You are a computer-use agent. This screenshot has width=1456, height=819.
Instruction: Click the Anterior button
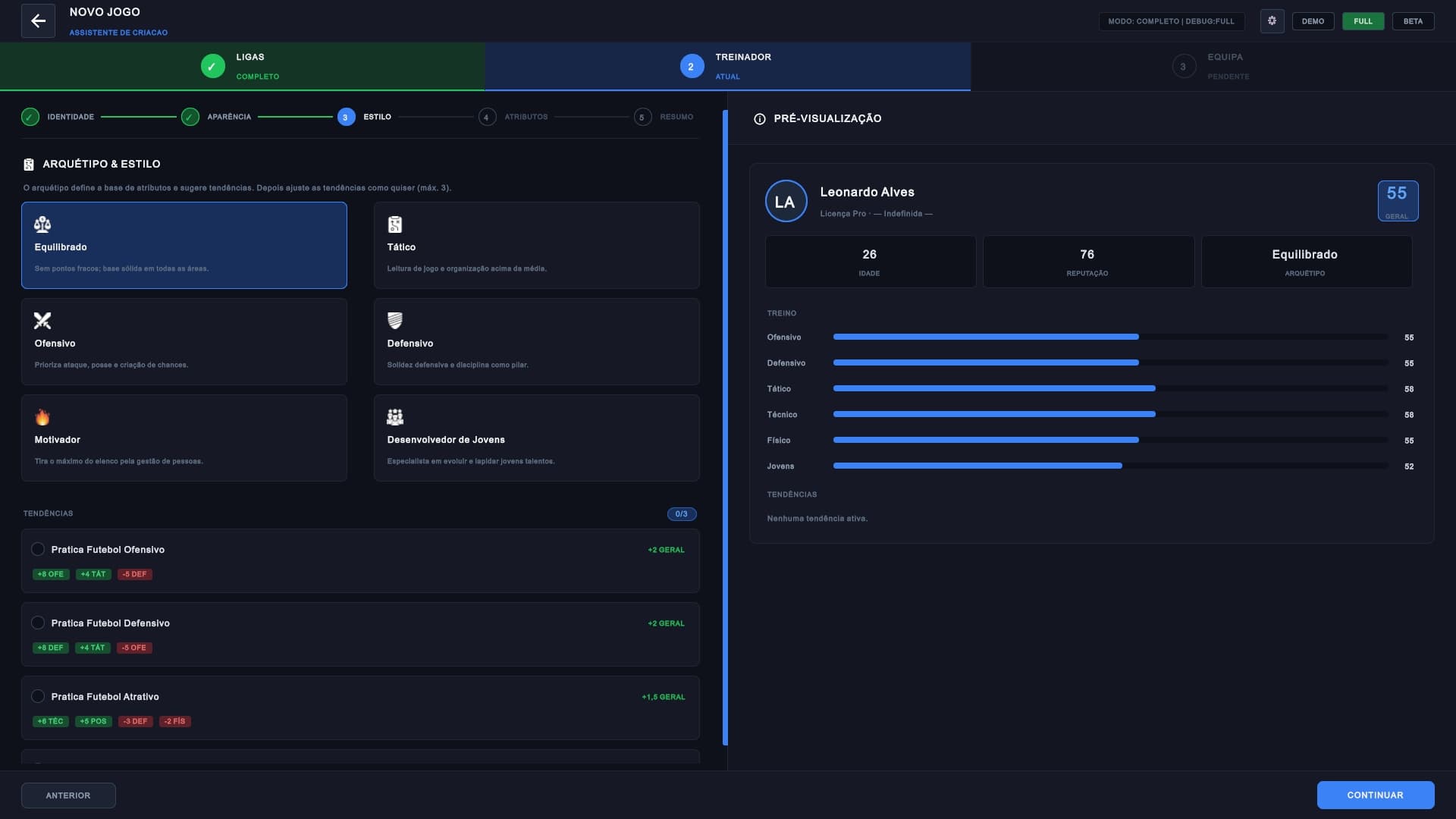(x=68, y=795)
